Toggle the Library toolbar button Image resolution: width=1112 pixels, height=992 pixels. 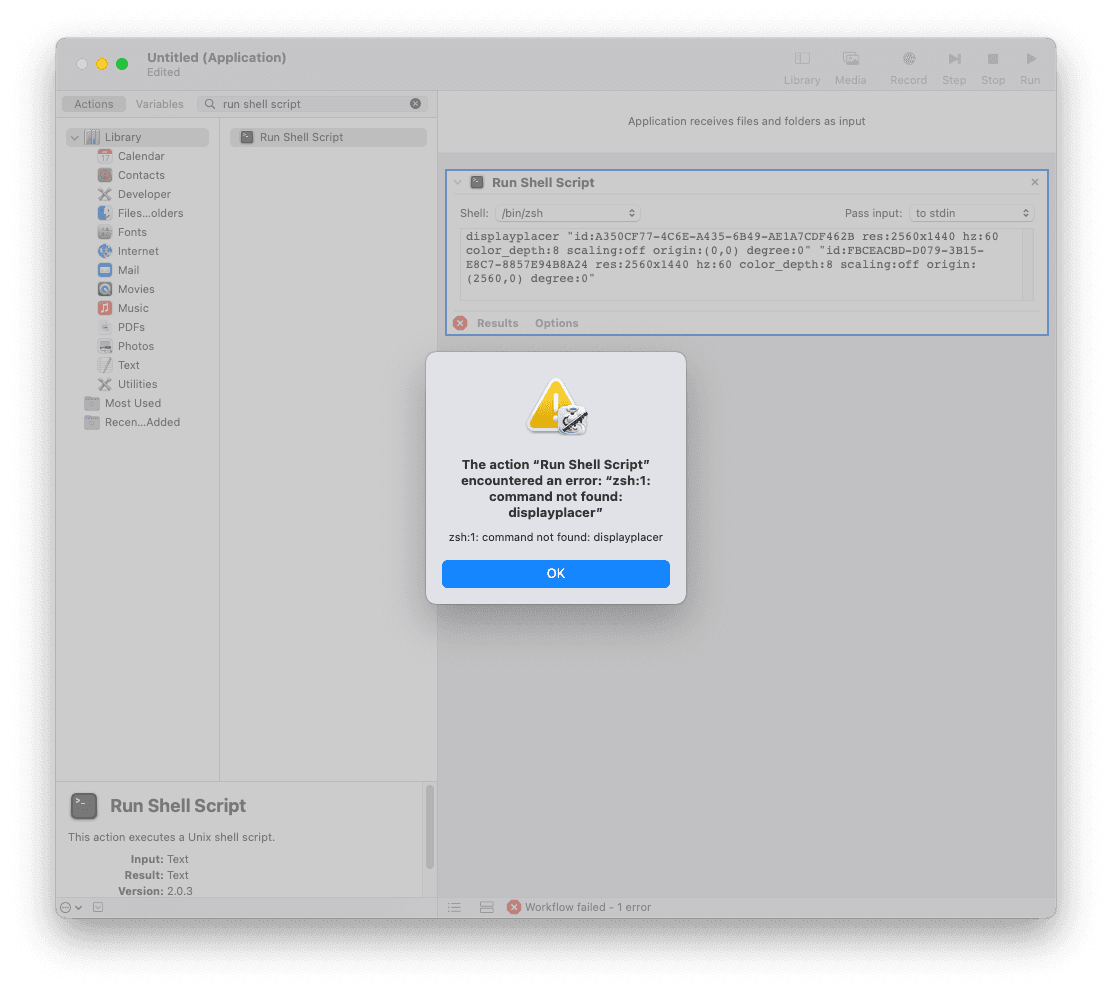pos(802,67)
